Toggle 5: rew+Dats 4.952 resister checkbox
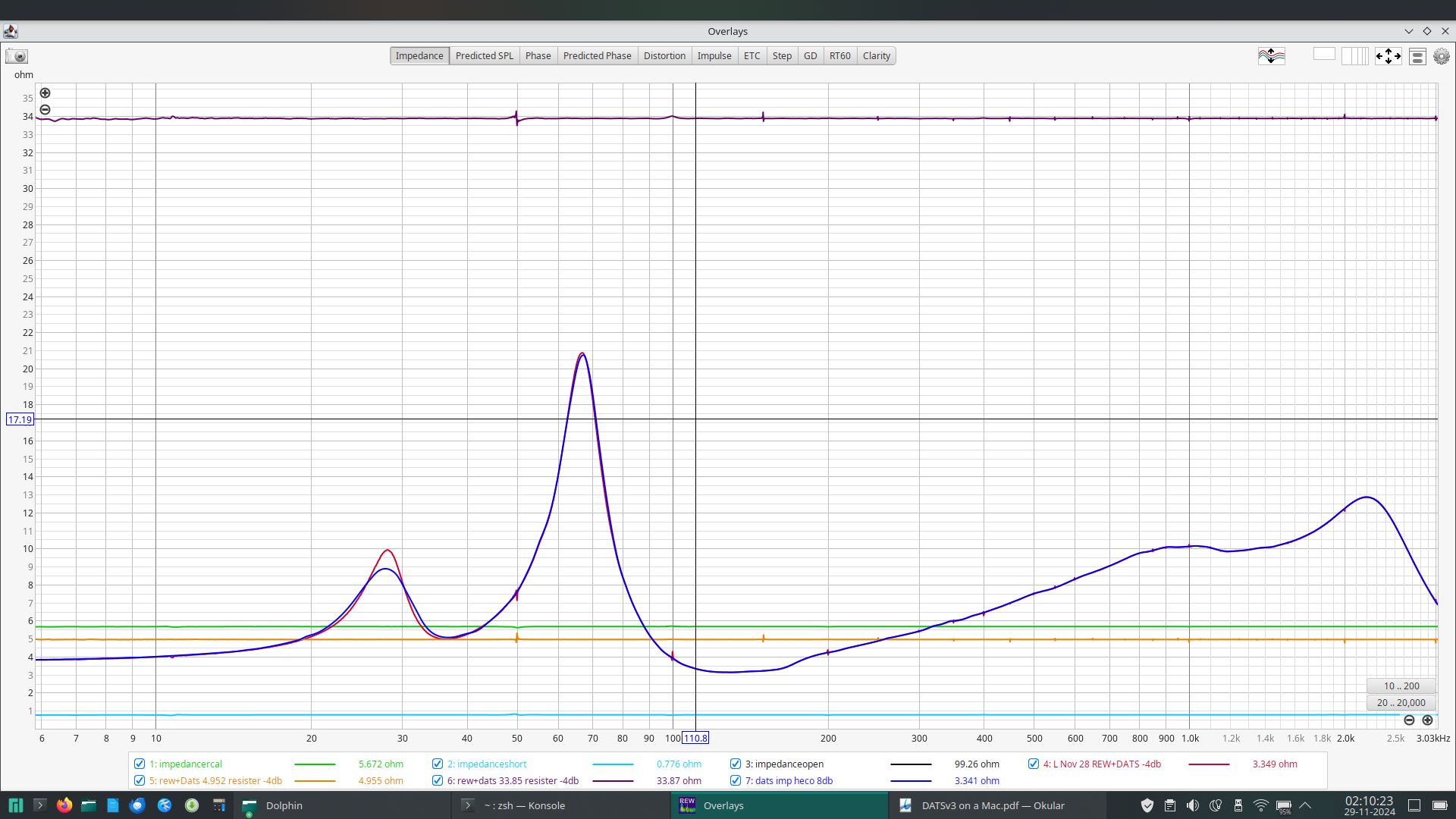This screenshot has width=1456, height=819. click(140, 781)
